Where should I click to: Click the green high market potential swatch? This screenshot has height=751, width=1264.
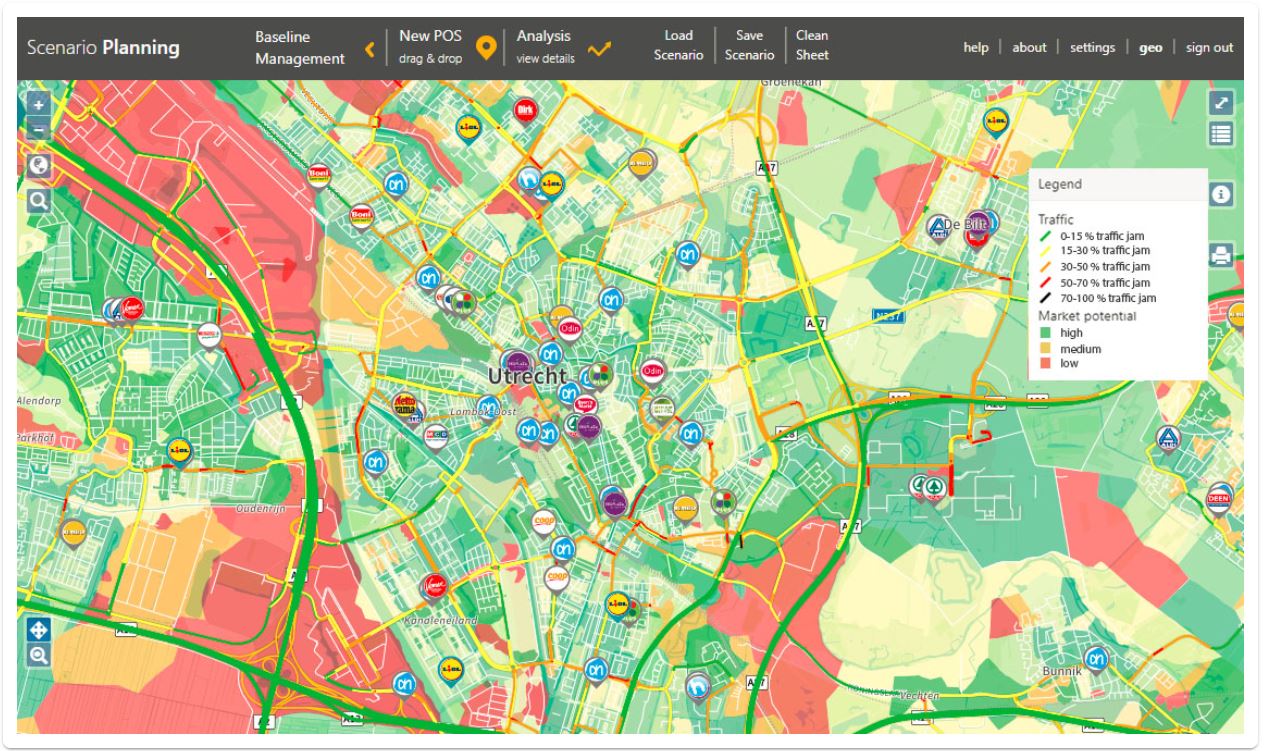click(x=1045, y=333)
